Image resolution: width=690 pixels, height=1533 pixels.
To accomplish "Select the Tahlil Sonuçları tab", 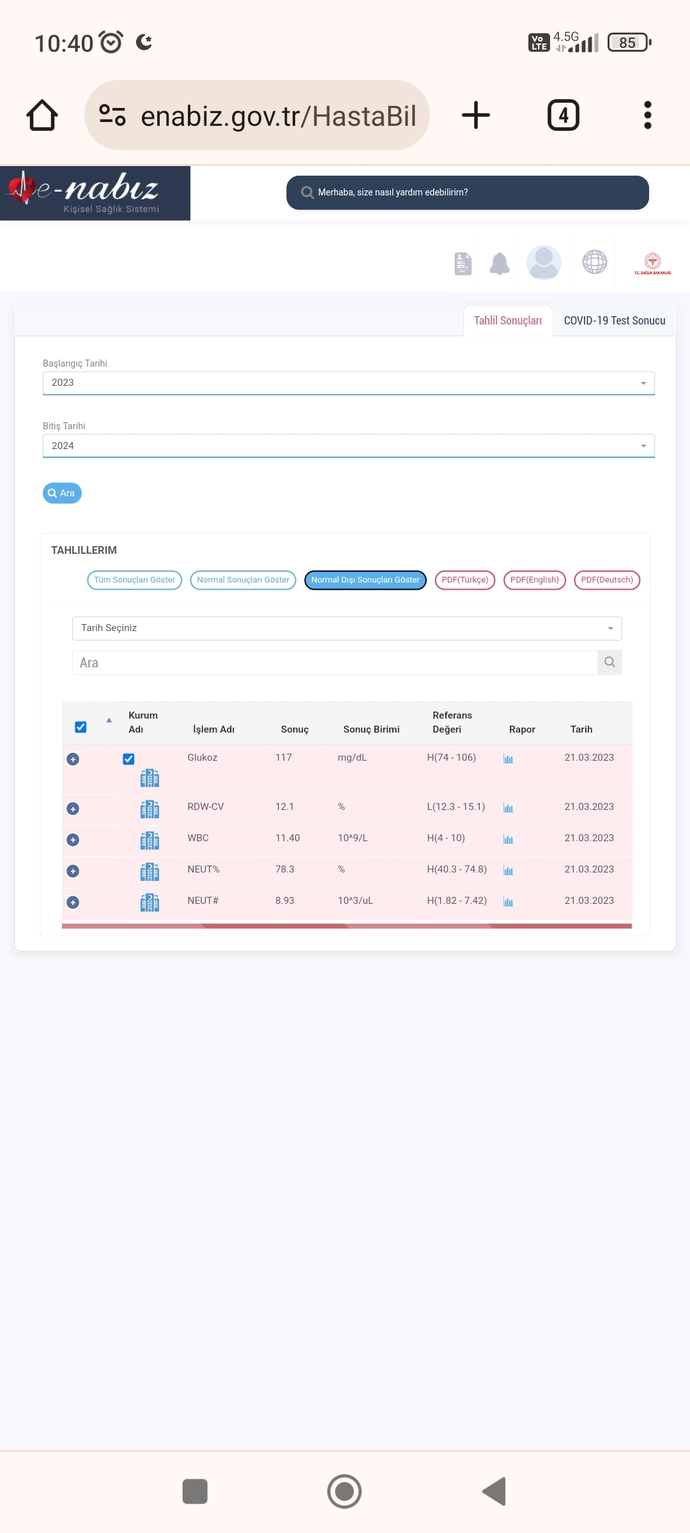I will point(508,321).
